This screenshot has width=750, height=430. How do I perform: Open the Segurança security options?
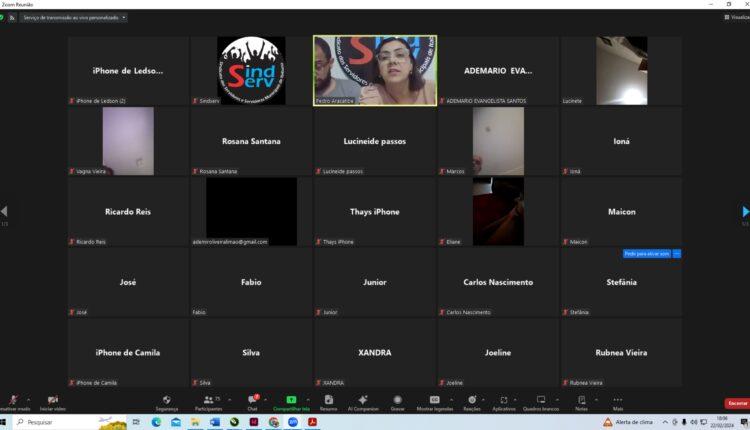(x=167, y=402)
